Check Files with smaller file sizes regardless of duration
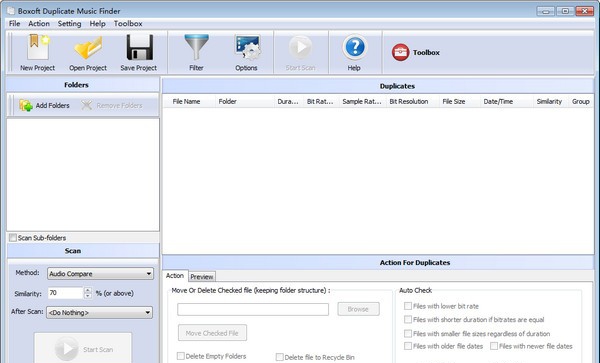 click(x=408, y=334)
